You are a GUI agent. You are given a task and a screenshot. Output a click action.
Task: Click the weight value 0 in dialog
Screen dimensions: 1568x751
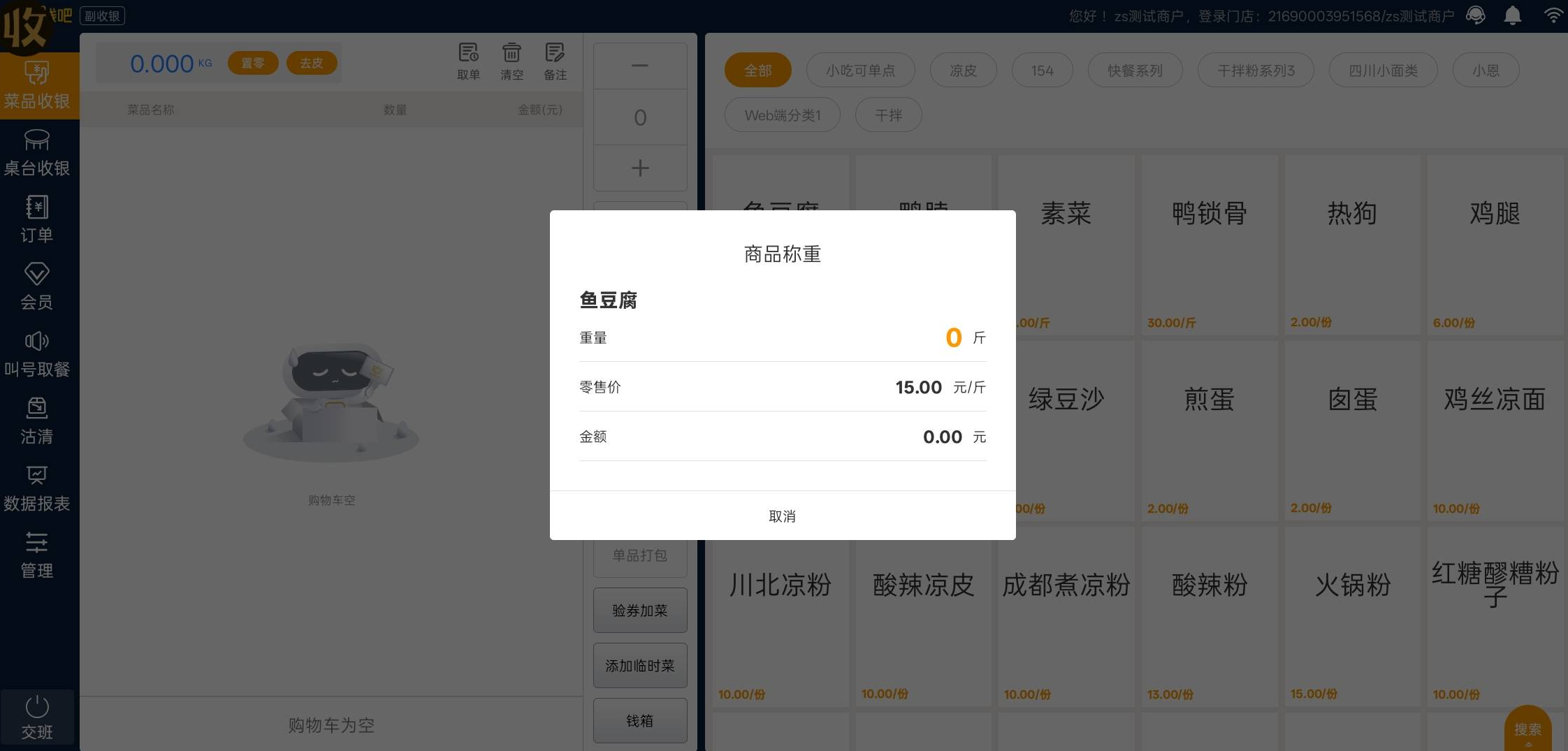(954, 337)
